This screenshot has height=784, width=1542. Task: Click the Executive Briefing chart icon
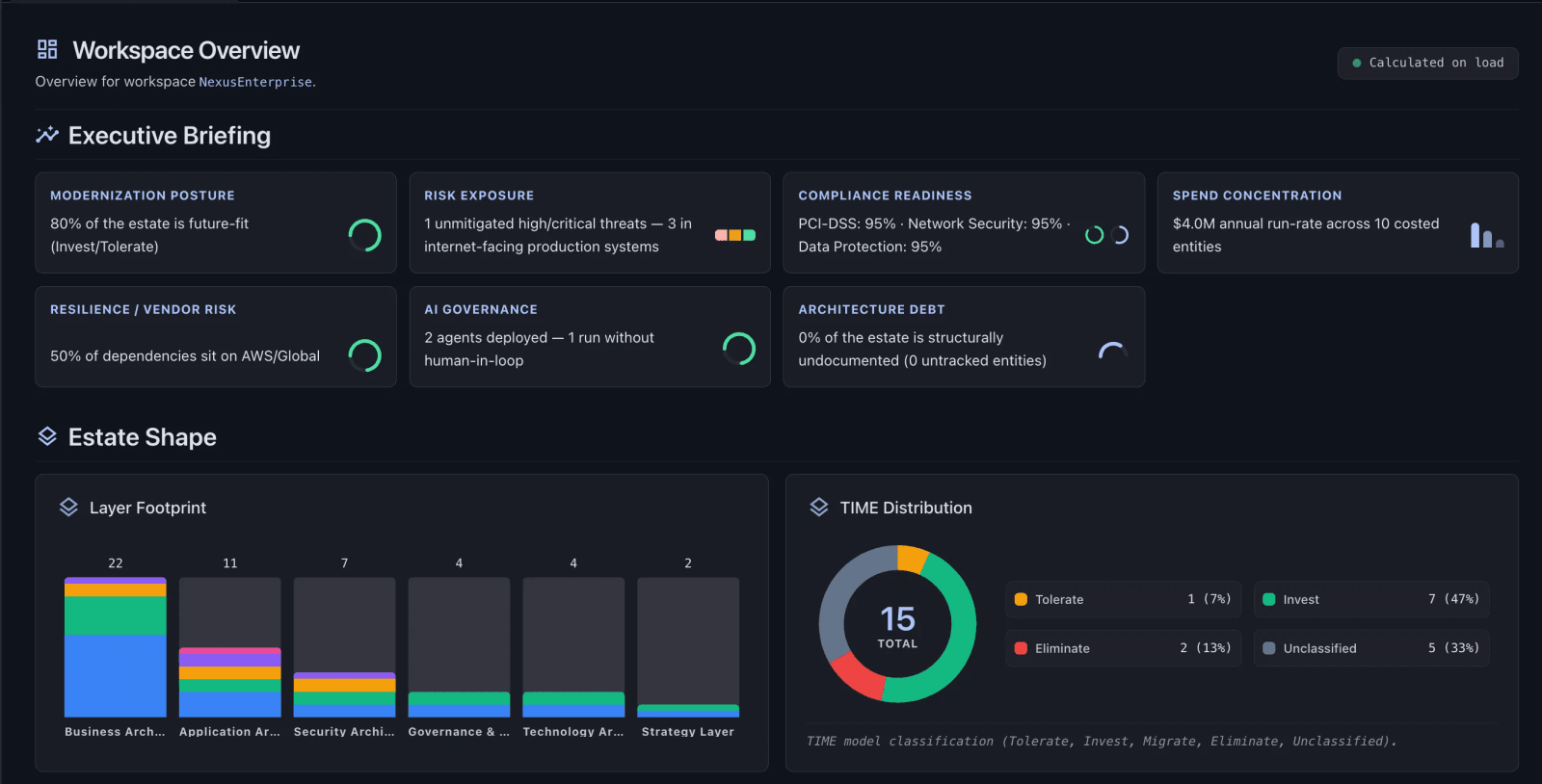47,135
